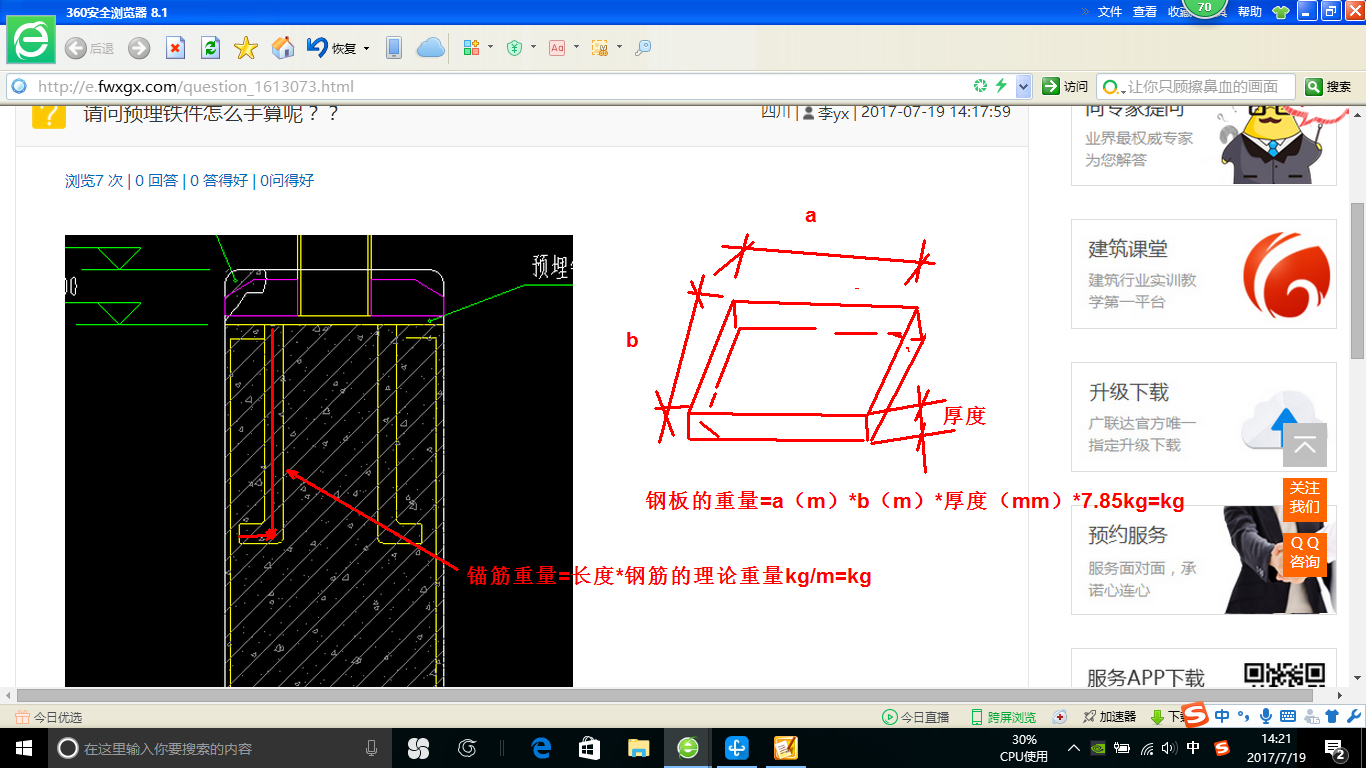The height and width of the screenshot is (768, 1366).
Task: Click the green aperture icon in address bar
Action: [981, 86]
